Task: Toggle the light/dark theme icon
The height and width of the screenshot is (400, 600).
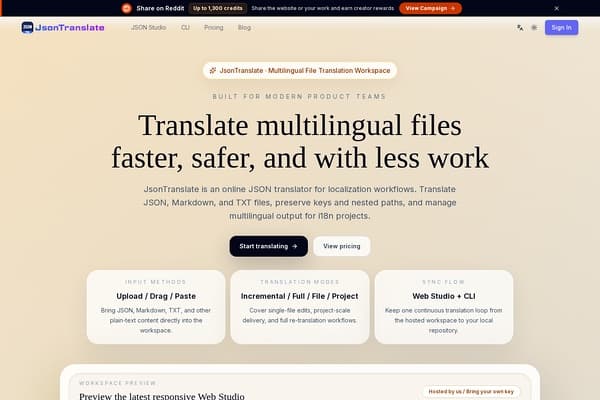Action: pos(534,28)
